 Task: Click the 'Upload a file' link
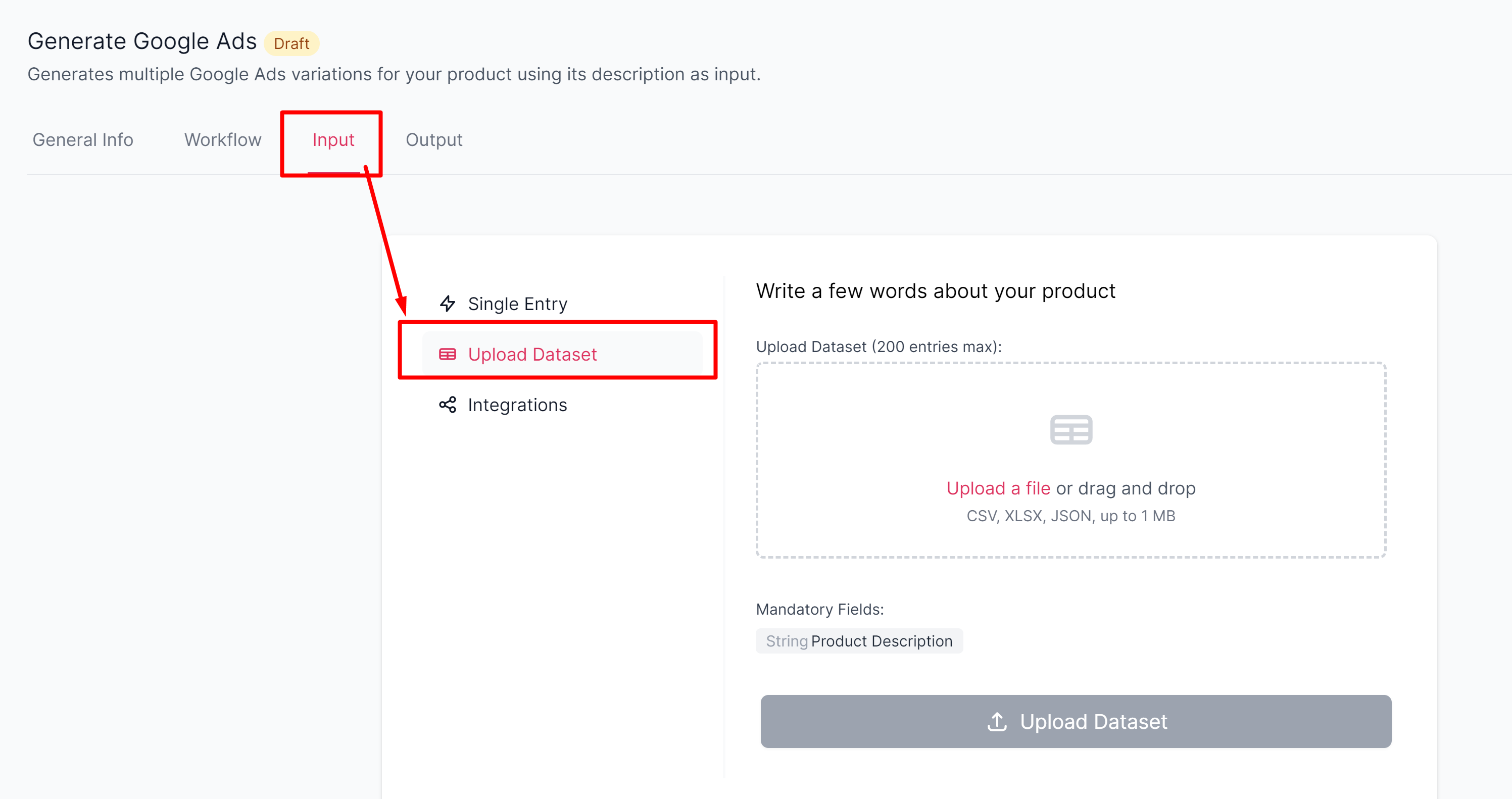998,488
